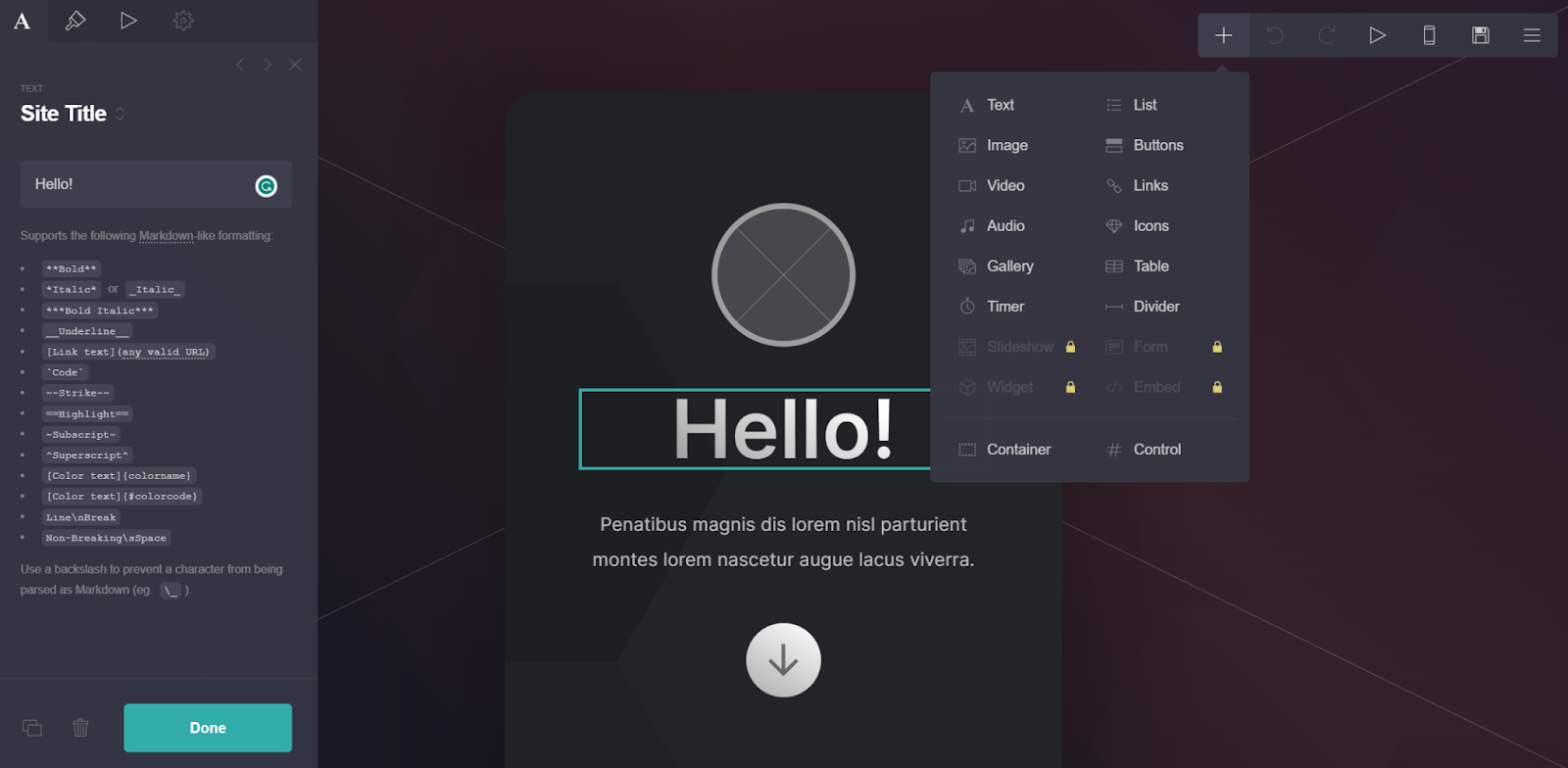Delete the element with the trash icon
1568x768 pixels.
[x=80, y=728]
